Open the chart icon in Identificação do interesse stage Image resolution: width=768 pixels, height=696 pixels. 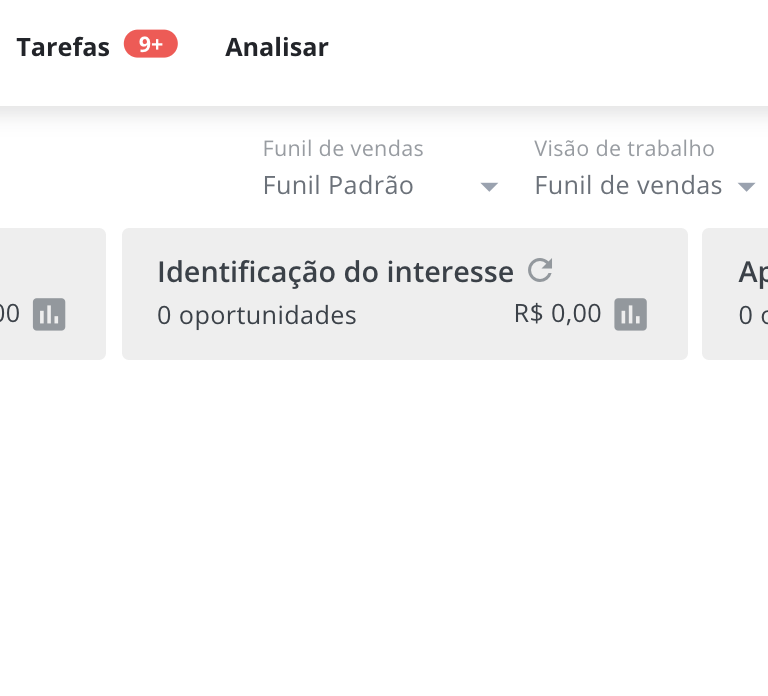coord(630,314)
